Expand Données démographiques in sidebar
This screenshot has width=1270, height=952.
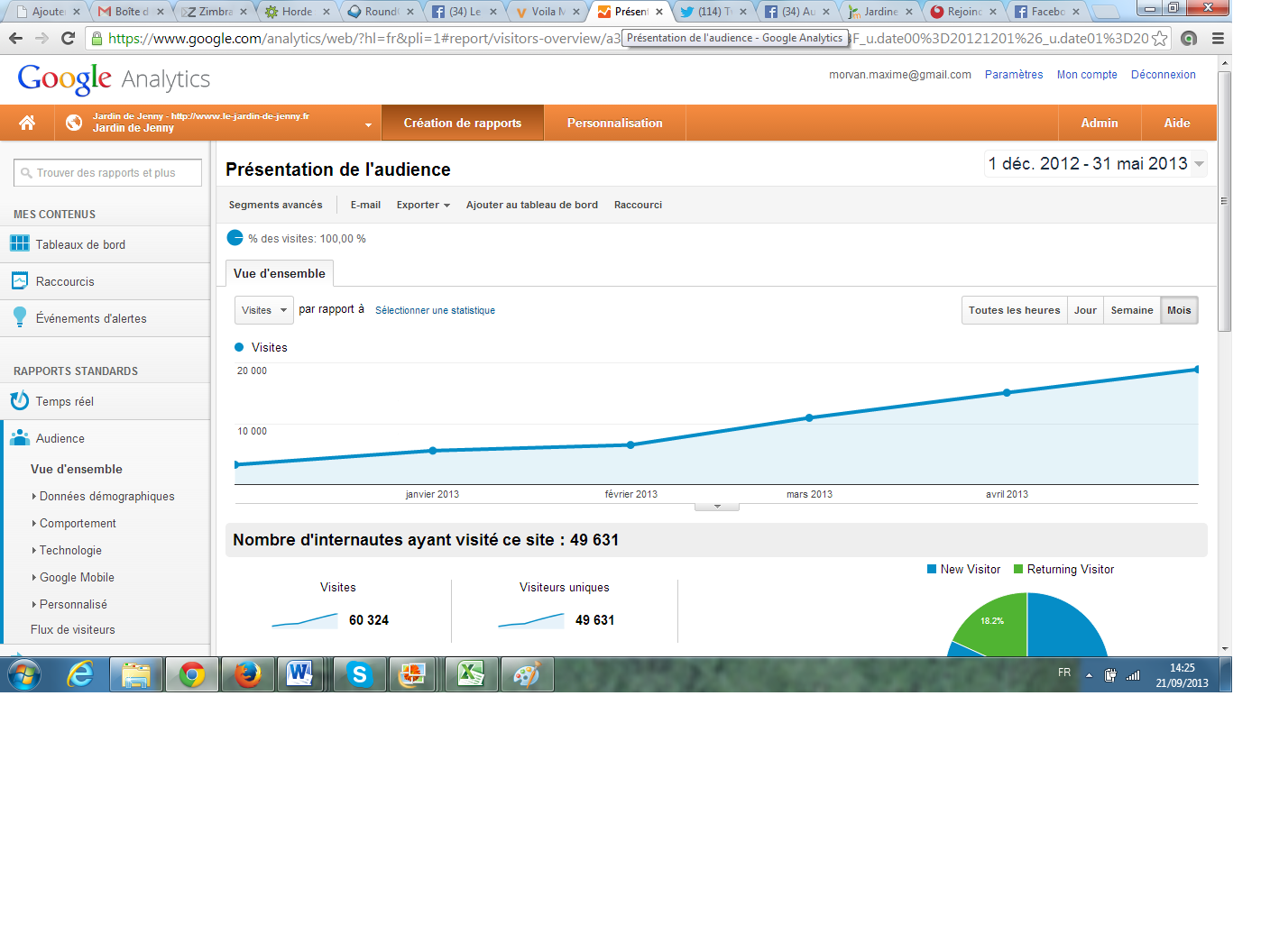[106, 497]
